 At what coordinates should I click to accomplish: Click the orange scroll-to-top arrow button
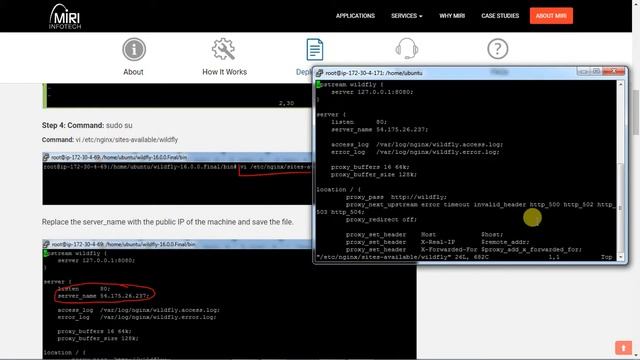coord(623,348)
